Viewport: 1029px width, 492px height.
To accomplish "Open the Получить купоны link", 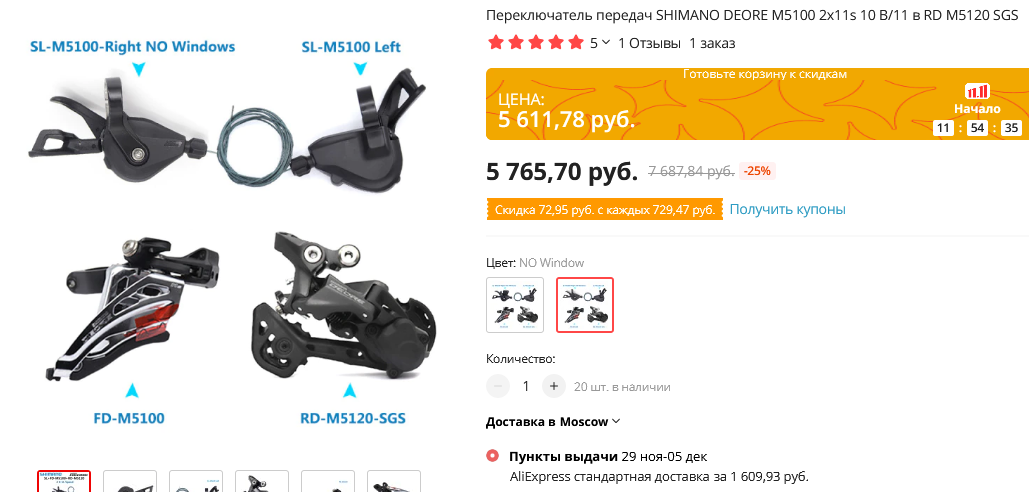I will (788, 209).
